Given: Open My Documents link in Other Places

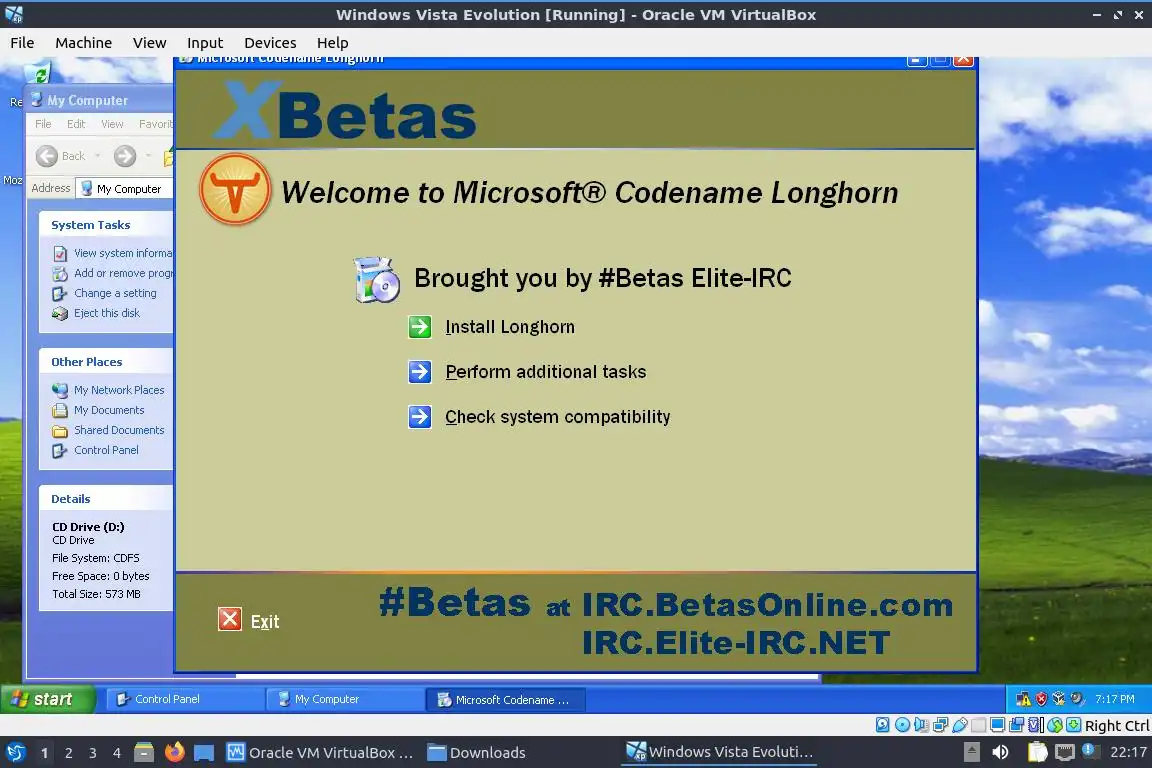Looking at the screenshot, I should [x=98, y=410].
